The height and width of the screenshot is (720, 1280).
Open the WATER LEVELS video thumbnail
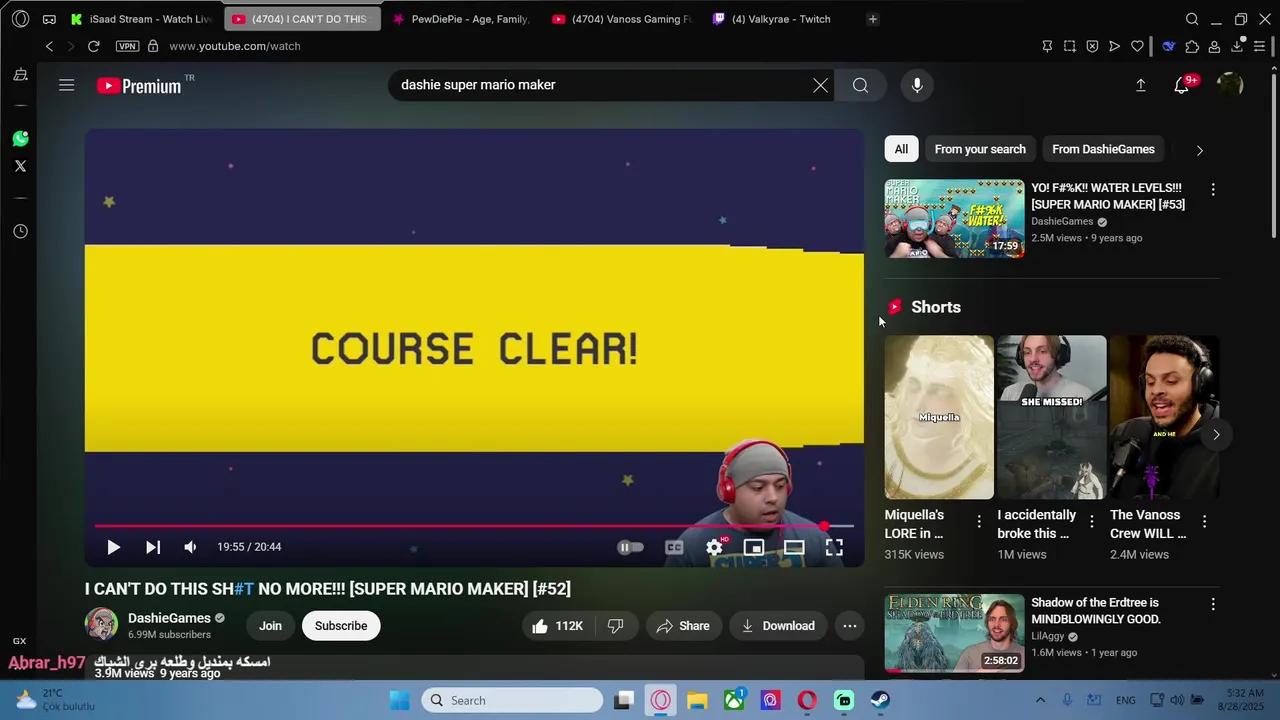tap(954, 218)
